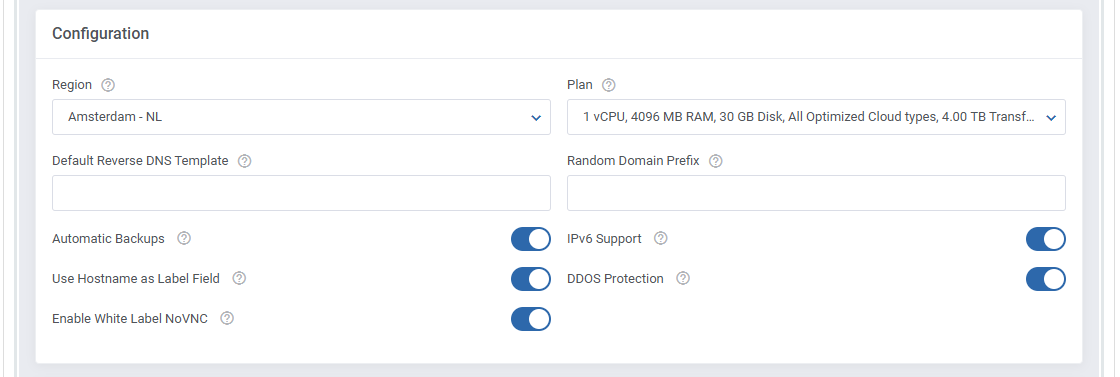The width and height of the screenshot is (1120, 377).
Task: Click help icon beside Automatic Backups
Action: (184, 238)
